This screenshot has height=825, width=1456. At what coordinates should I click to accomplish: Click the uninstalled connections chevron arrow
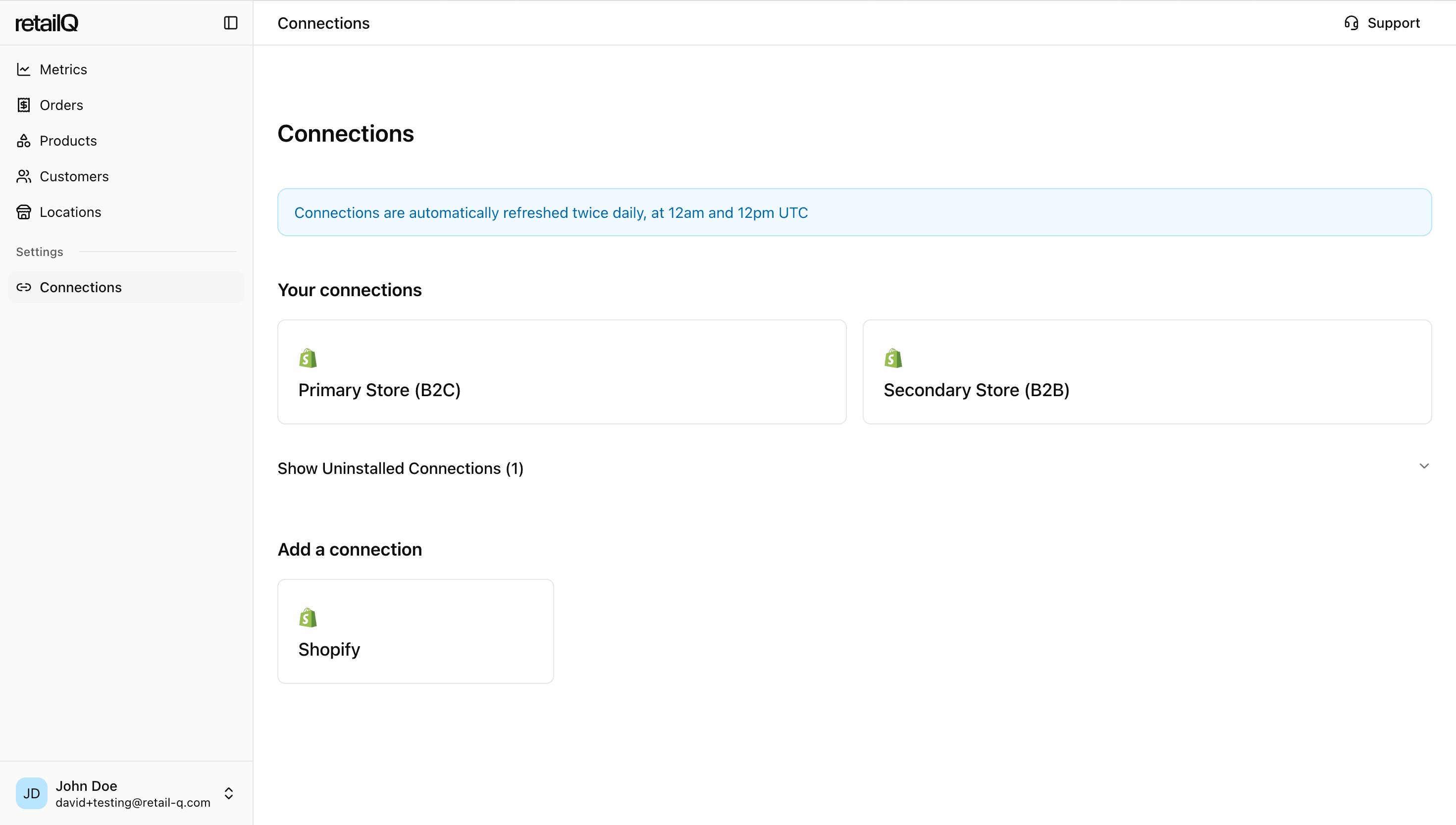1424,466
